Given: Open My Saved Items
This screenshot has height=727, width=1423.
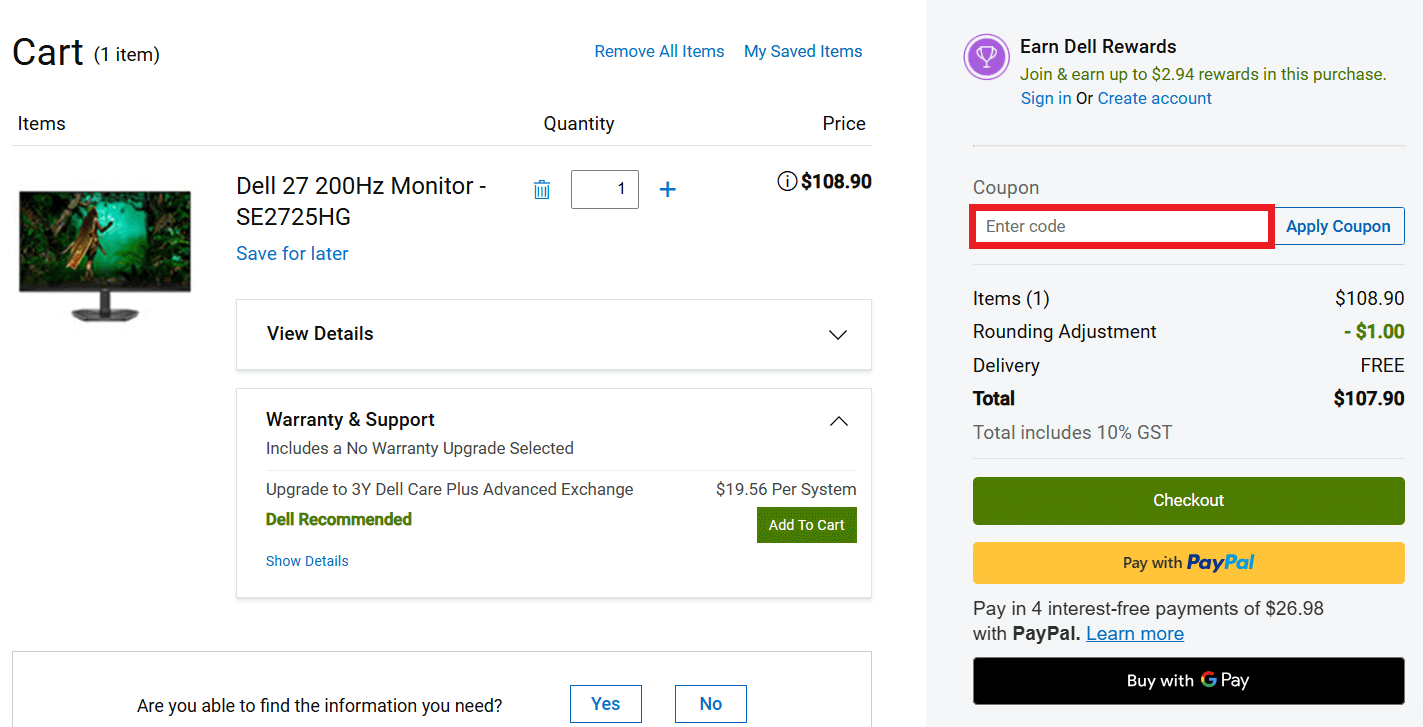Looking at the screenshot, I should point(803,51).
